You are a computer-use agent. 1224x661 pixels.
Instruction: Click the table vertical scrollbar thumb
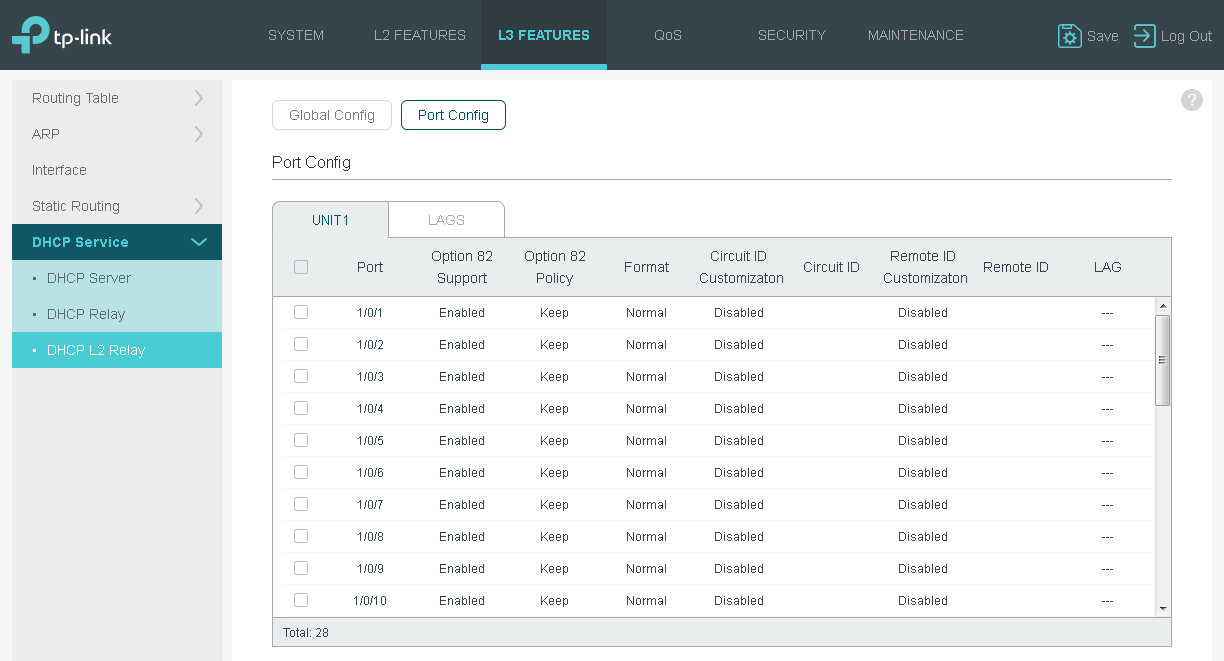click(x=1162, y=360)
